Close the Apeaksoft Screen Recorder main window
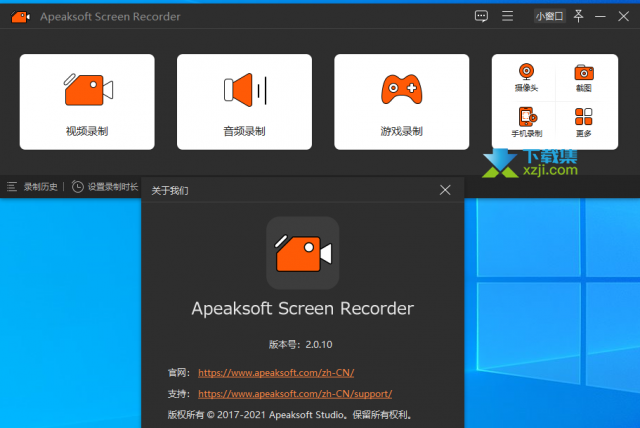Viewport: 640px width, 428px height. click(x=623, y=16)
